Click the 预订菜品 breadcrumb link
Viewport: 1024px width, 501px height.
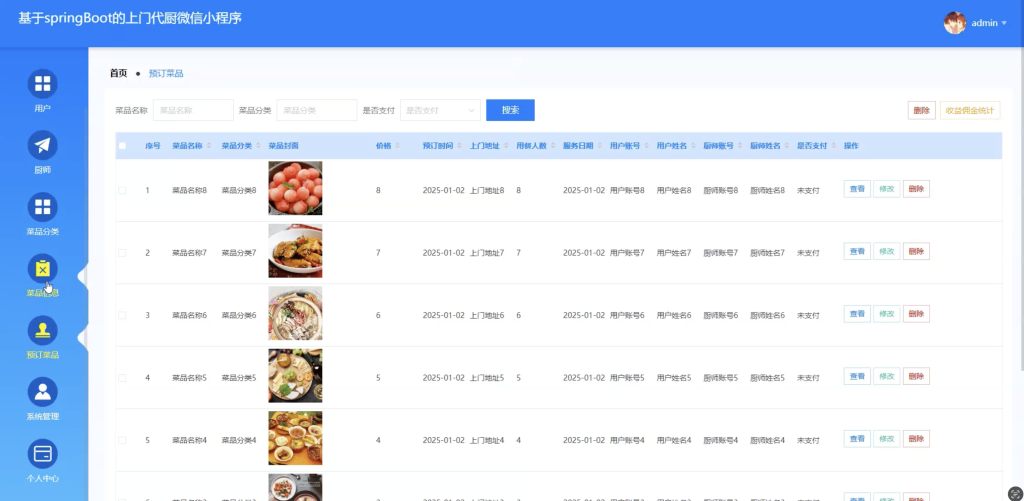(x=166, y=73)
